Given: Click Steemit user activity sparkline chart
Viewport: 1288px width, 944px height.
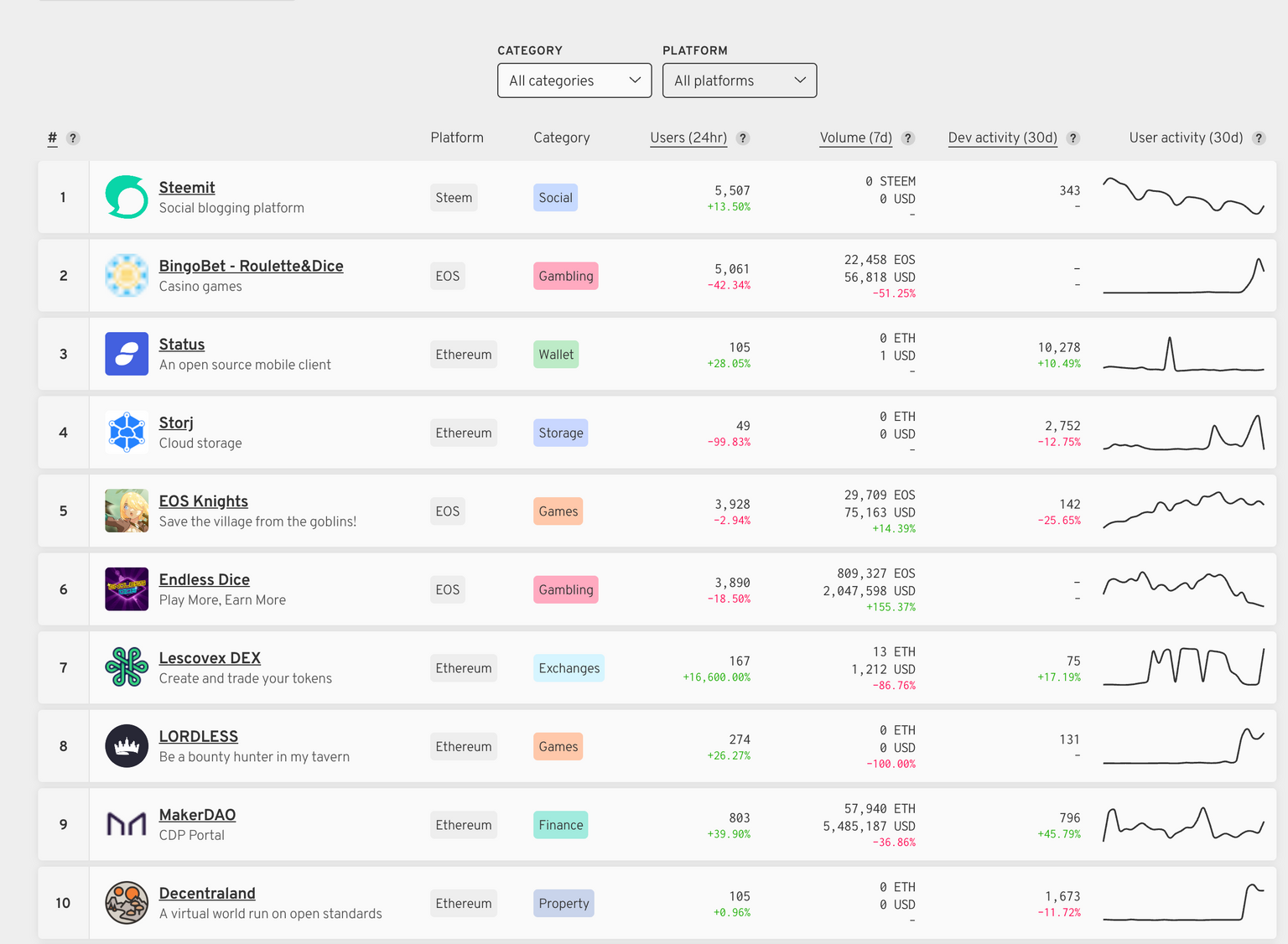Looking at the screenshot, I should 1183,196.
